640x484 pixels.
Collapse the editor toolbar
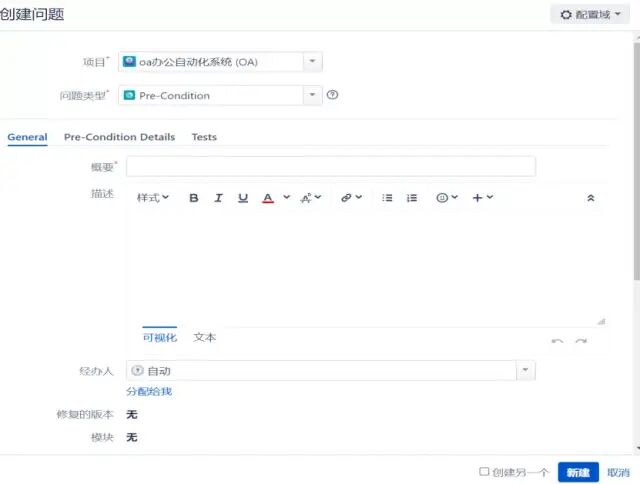pyautogui.click(x=591, y=198)
